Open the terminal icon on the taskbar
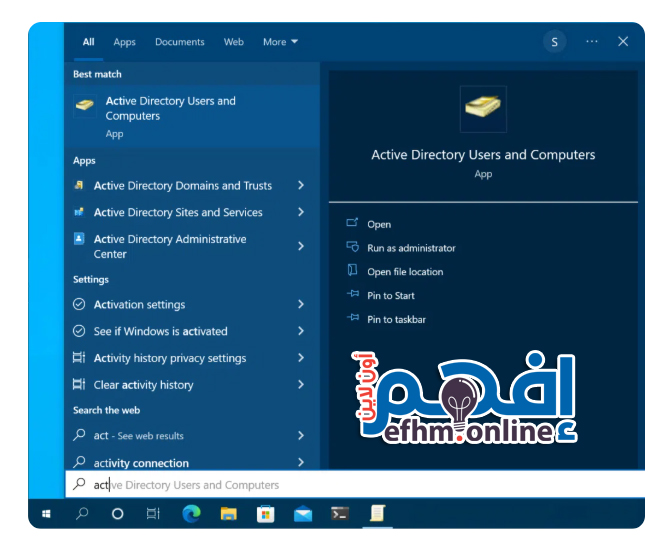 (x=340, y=514)
